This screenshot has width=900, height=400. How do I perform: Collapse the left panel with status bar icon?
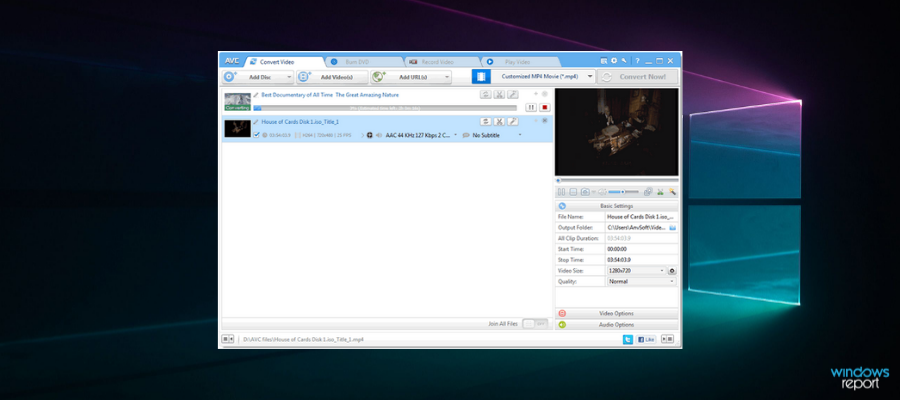point(228,340)
